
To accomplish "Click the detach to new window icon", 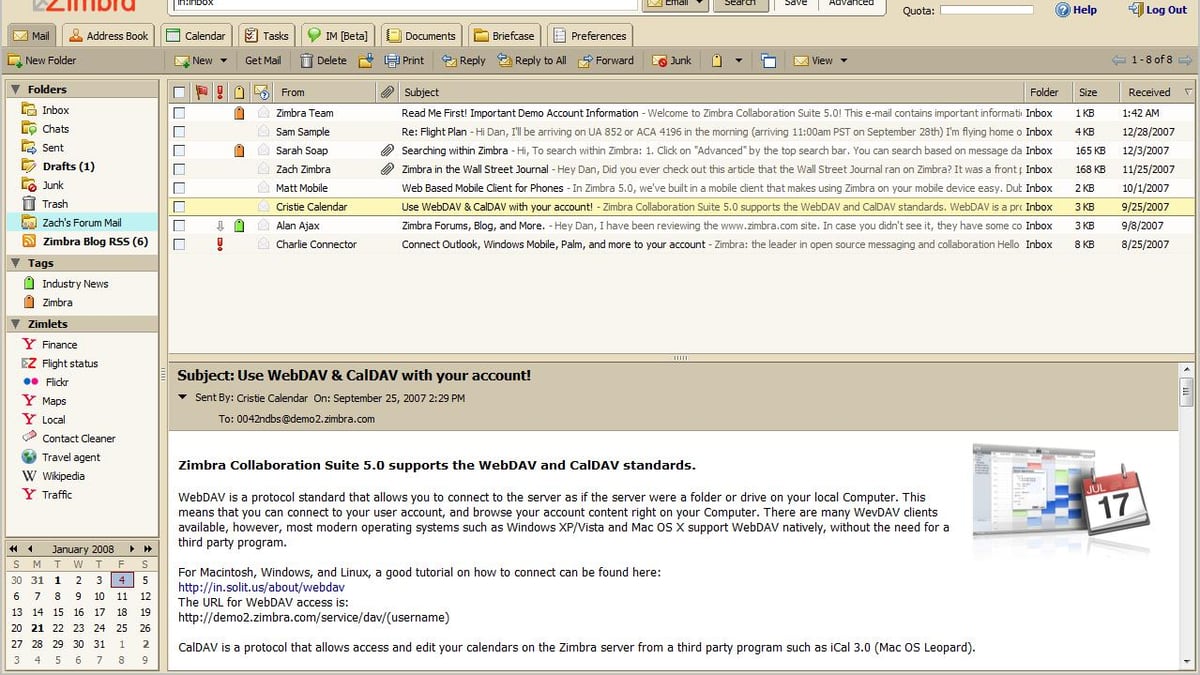I will (768, 60).
